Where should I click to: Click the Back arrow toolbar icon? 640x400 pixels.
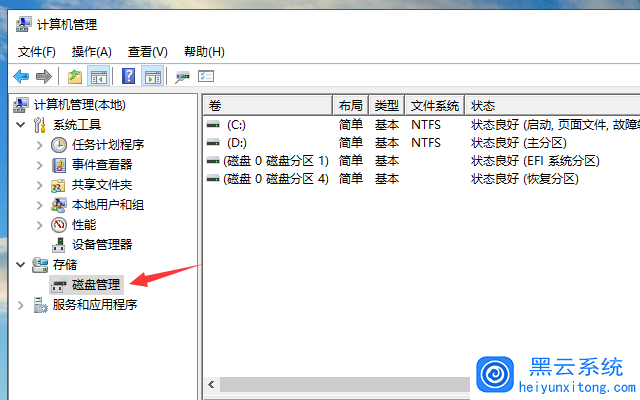click(21, 76)
